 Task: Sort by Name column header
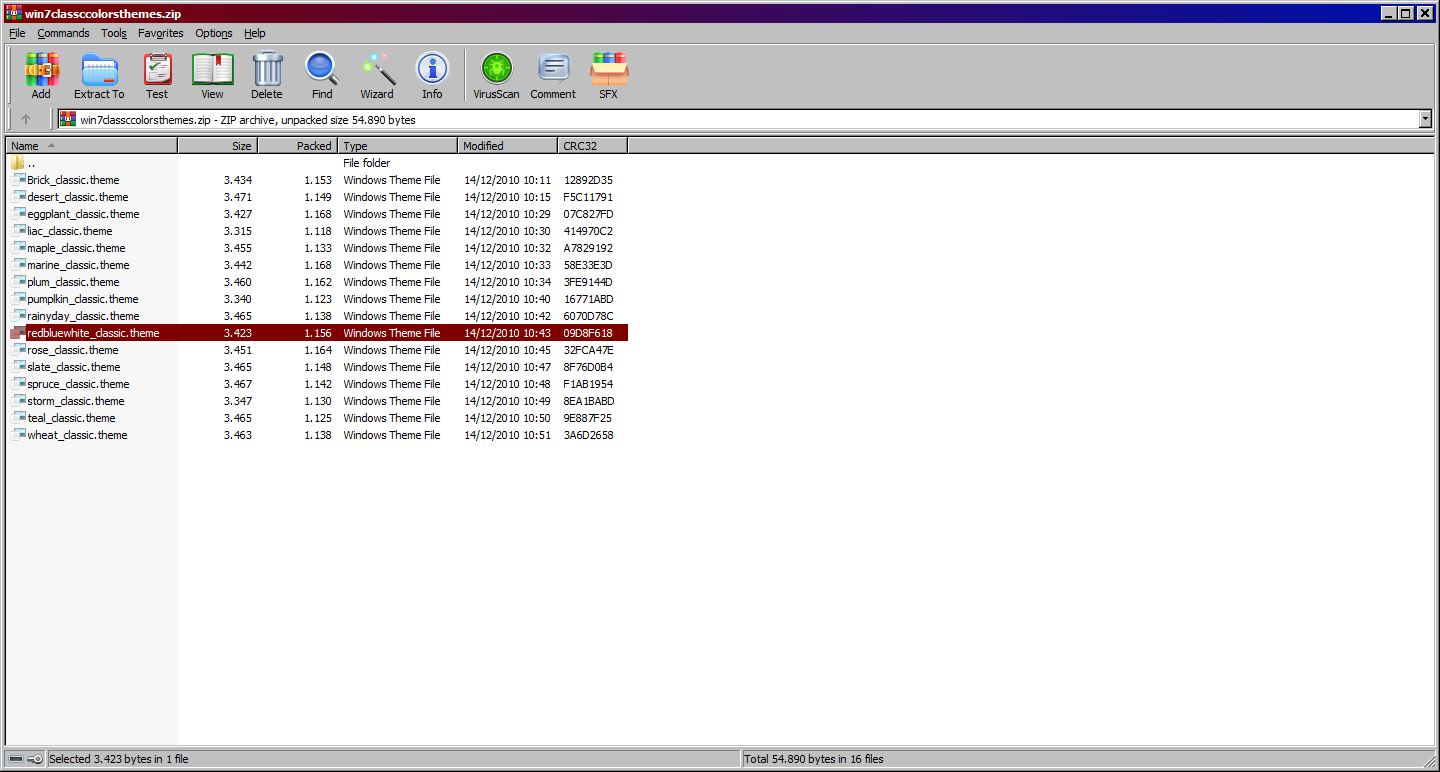pos(92,146)
